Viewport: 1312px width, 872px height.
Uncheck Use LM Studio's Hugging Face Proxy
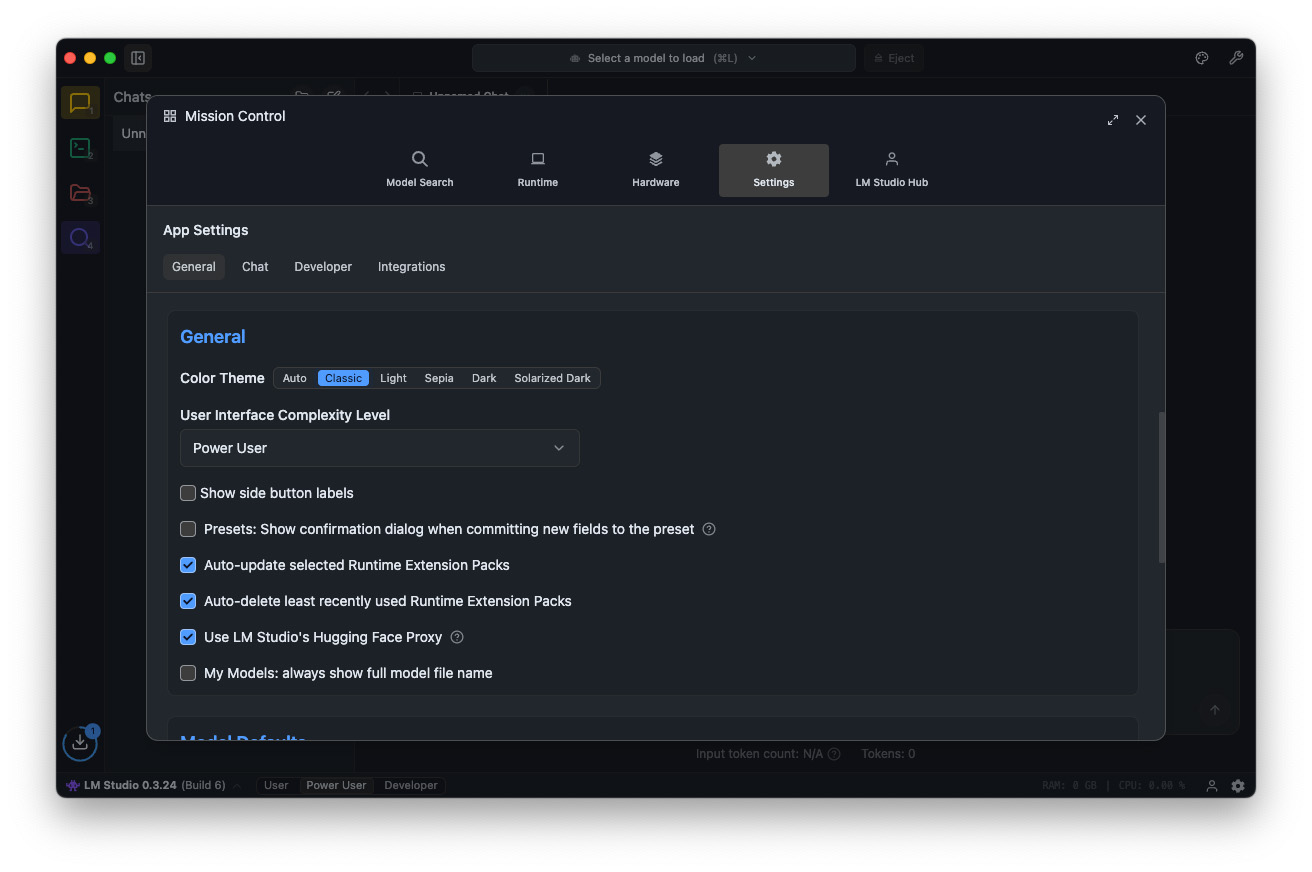click(x=188, y=637)
